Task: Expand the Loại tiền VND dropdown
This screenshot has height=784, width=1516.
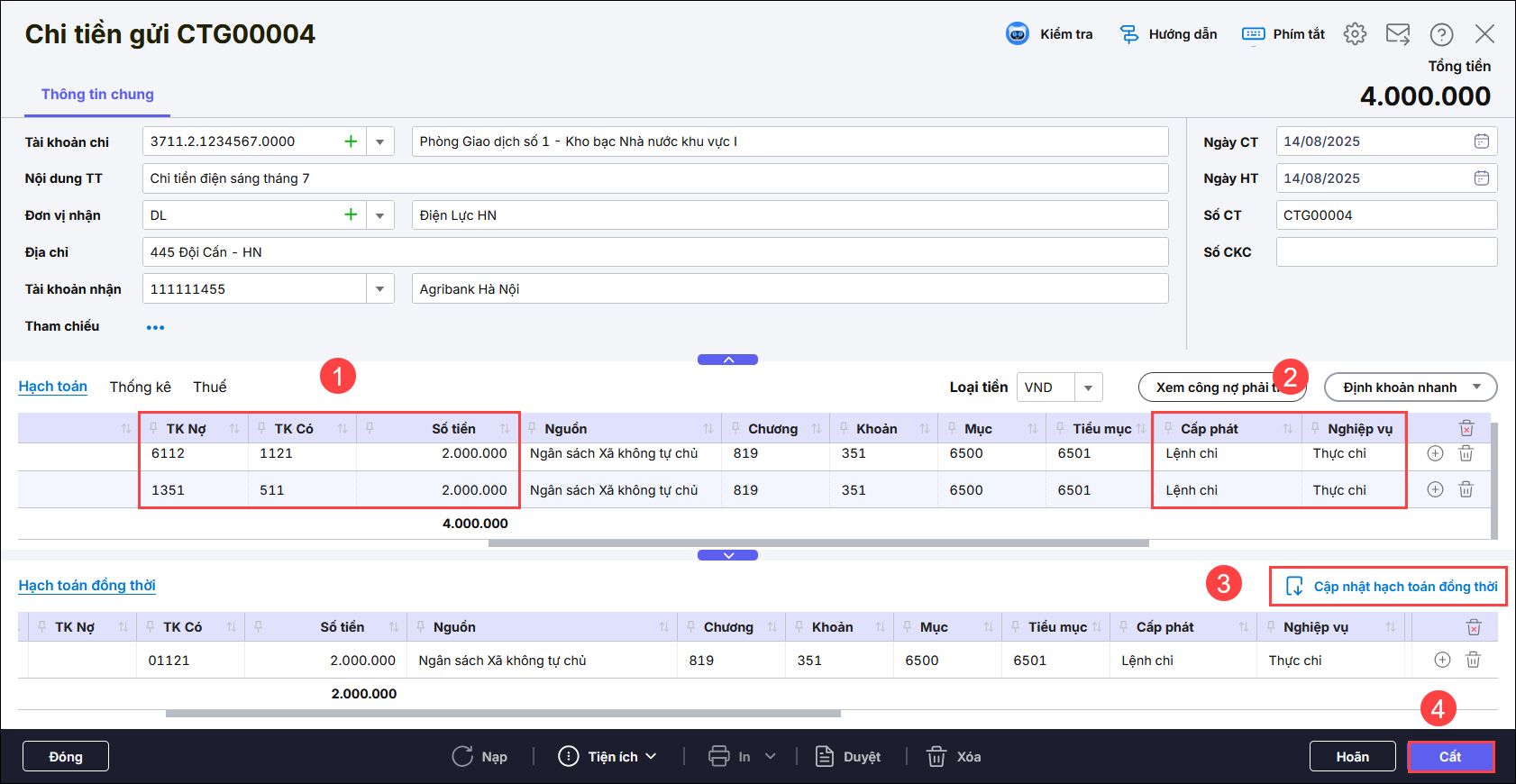Action: (1088, 387)
